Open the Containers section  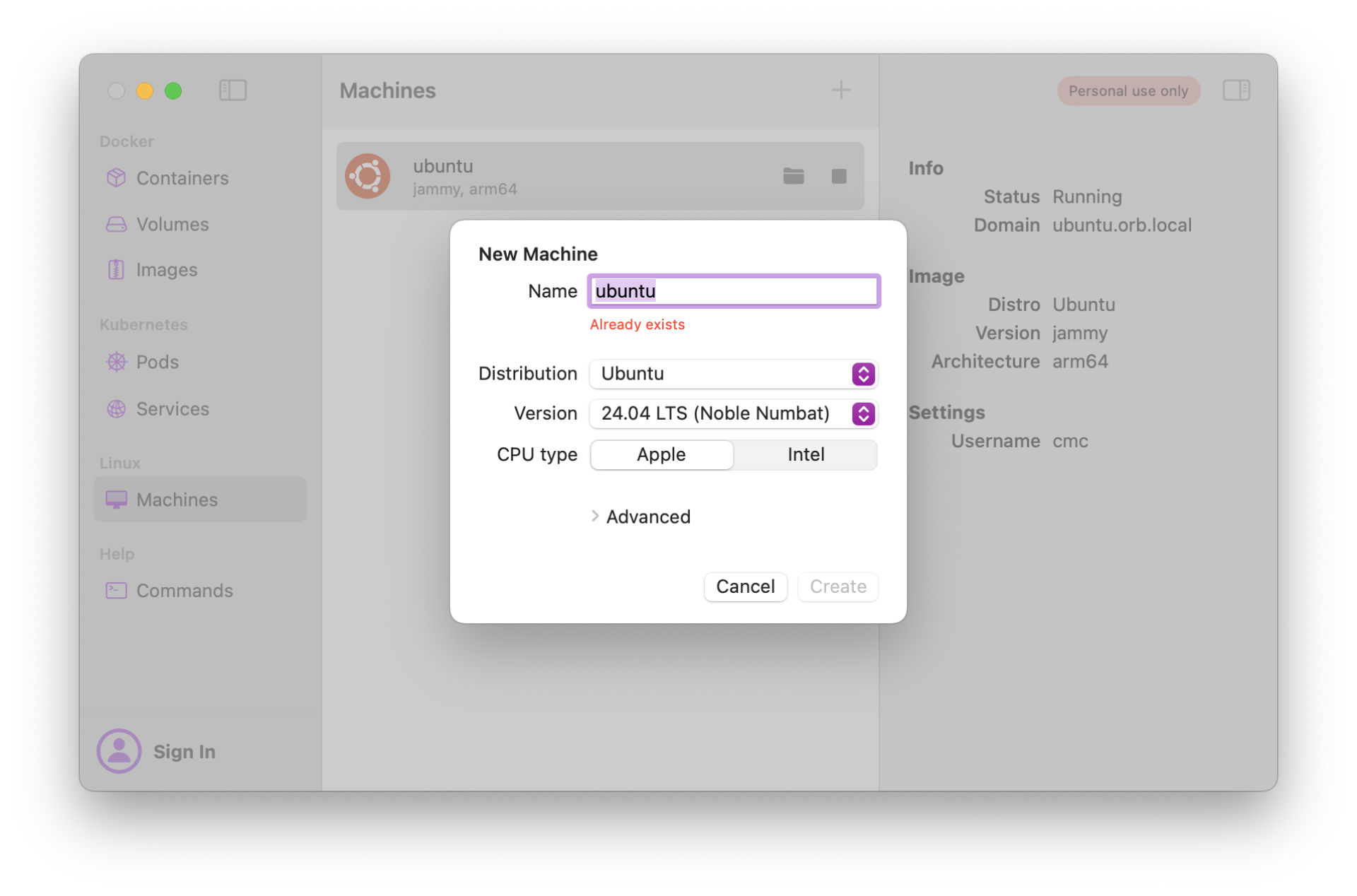pyautogui.click(x=182, y=178)
